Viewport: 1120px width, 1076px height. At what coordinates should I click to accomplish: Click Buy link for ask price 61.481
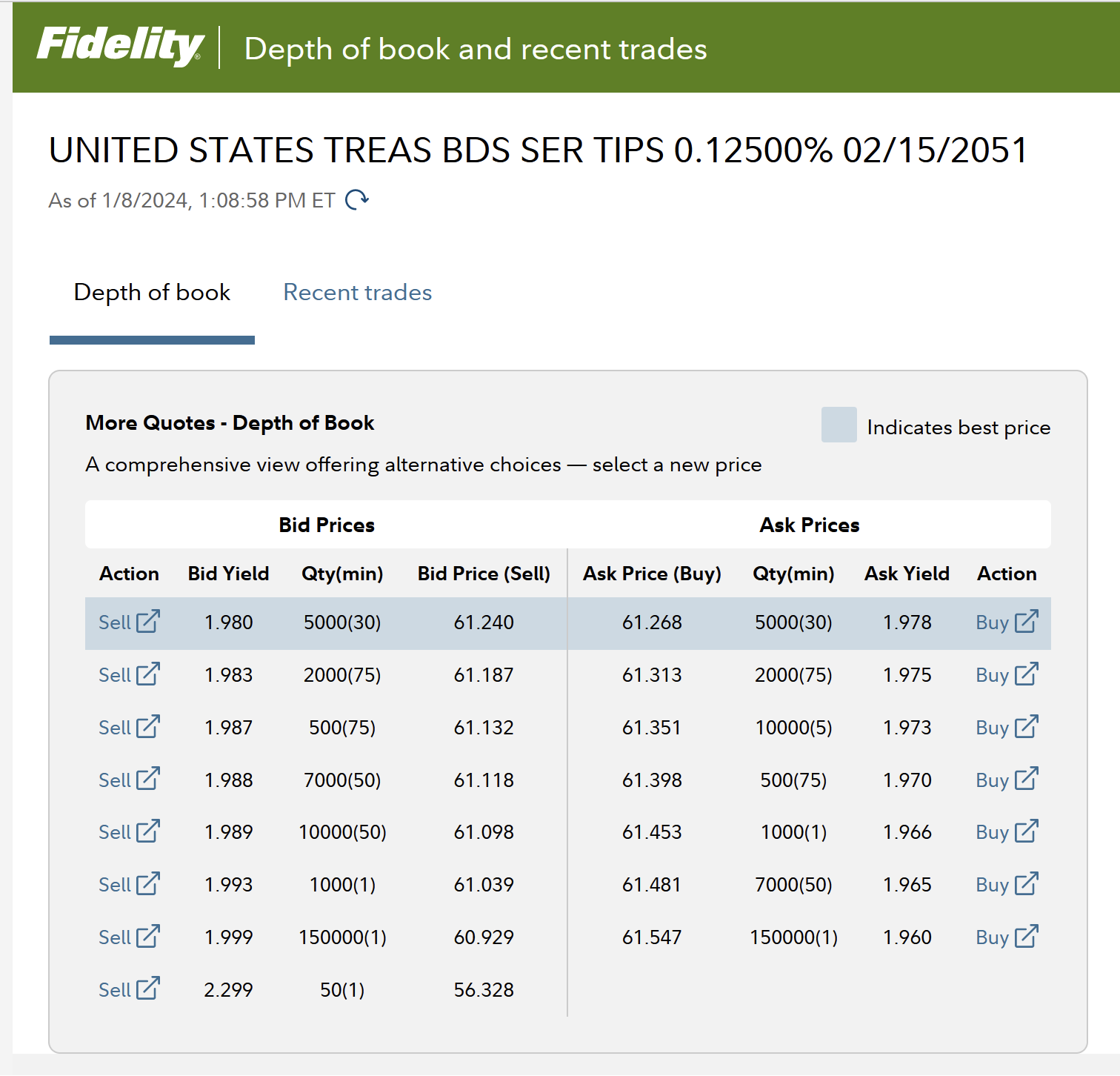point(993,885)
